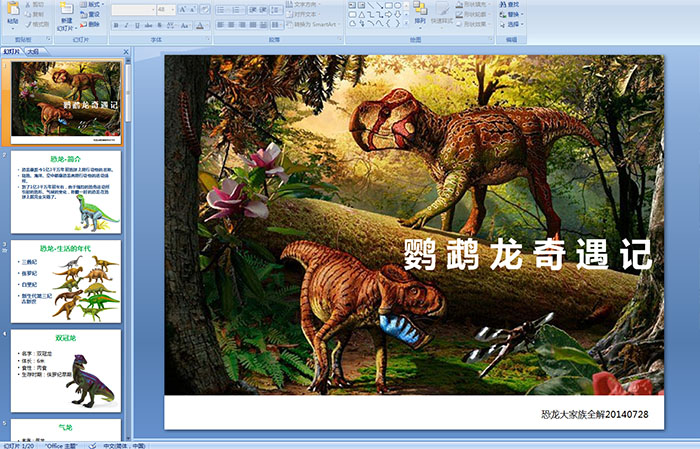Screen dimensions: 700x449
Task: Open the Select (选择) dropdown
Action: [x=516, y=25]
